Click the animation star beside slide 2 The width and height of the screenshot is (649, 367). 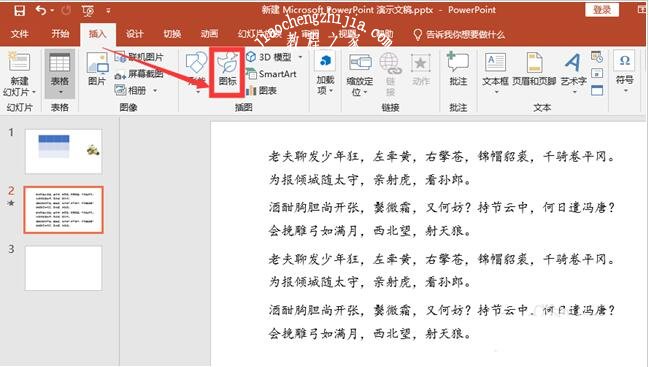(x=11, y=203)
